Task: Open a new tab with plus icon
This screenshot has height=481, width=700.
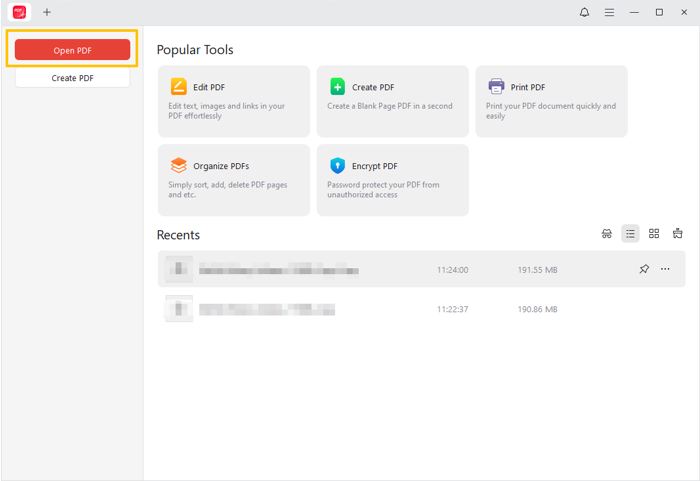Action: pyautogui.click(x=47, y=12)
